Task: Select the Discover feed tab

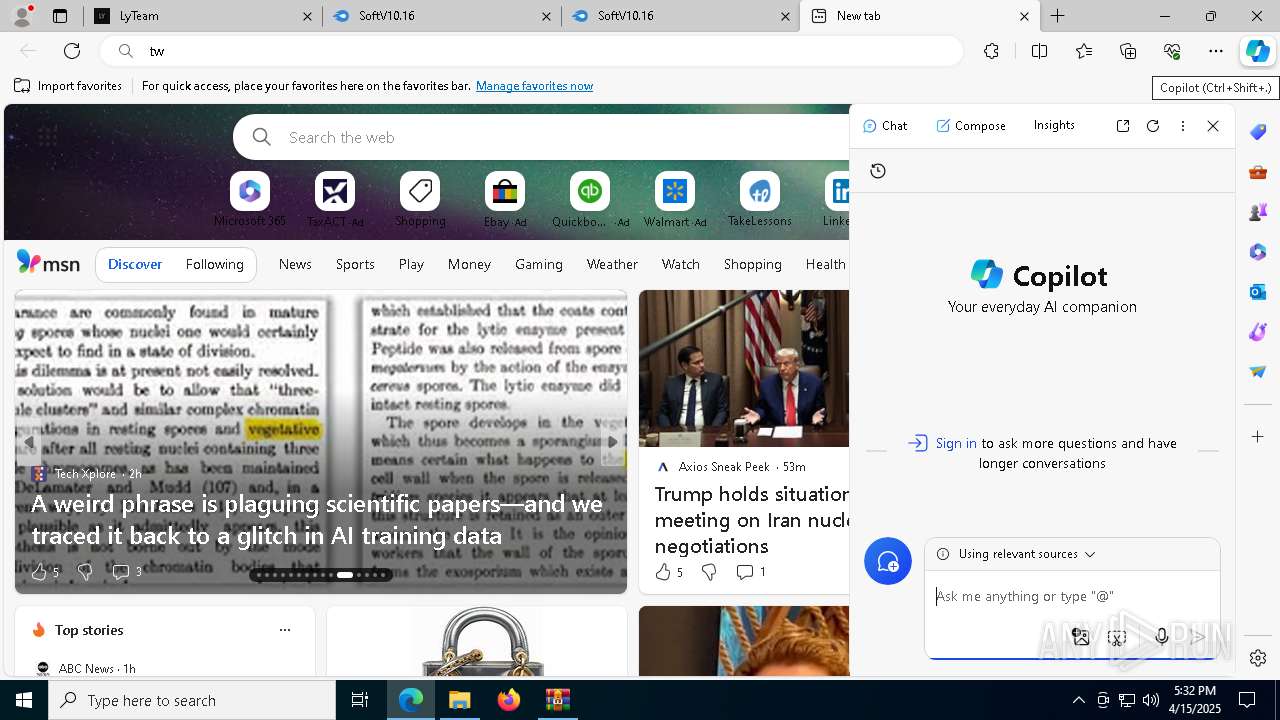Action: tap(135, 264)
